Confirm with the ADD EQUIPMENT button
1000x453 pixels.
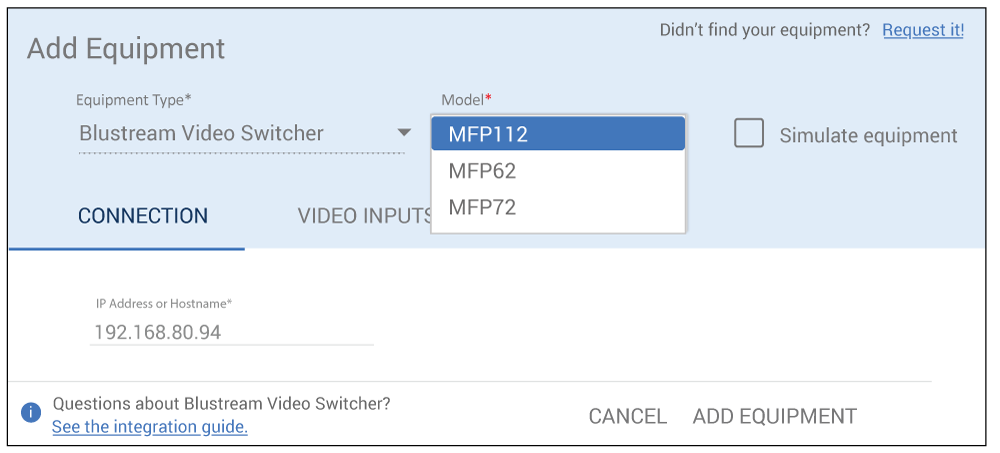point(774,416)
